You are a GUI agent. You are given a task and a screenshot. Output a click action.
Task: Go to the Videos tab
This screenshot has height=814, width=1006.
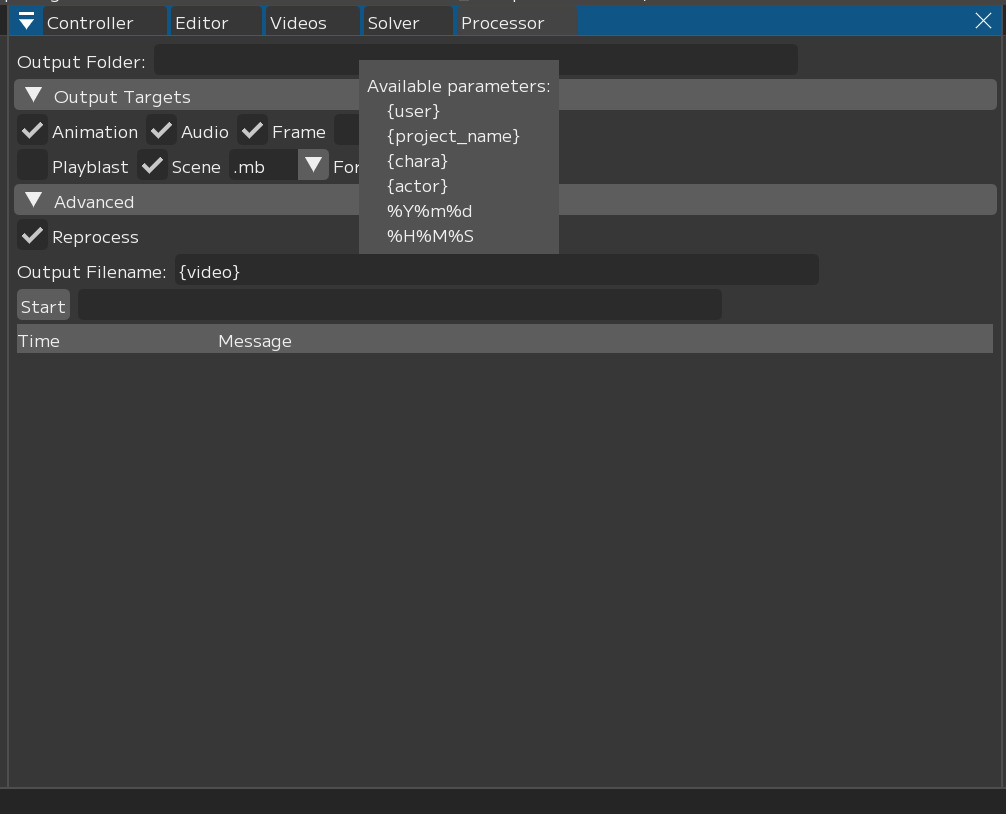(298, 22)
